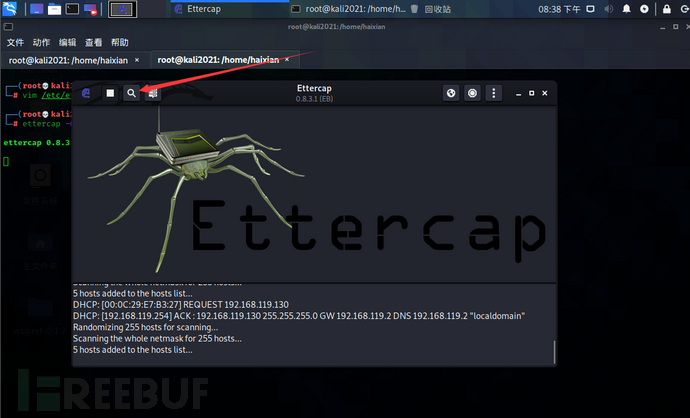
Task: Open the 编辑 menu in the terminal
Action: pos(67,42)
